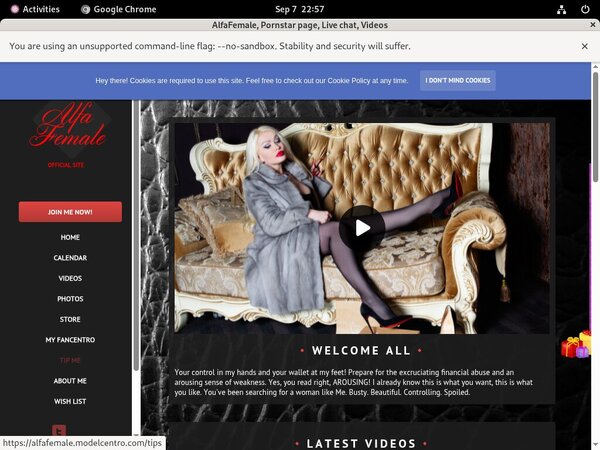The width and height of the screenshot is (600, 450).
Task: Open the Photos page
Action: point(70,299)
